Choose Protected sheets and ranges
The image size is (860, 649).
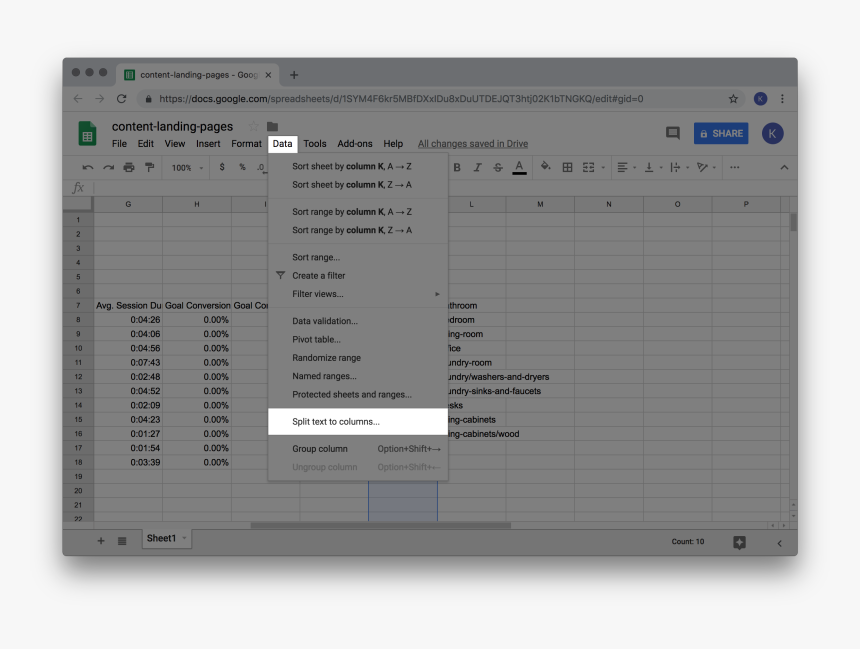[x=358, y=394]
